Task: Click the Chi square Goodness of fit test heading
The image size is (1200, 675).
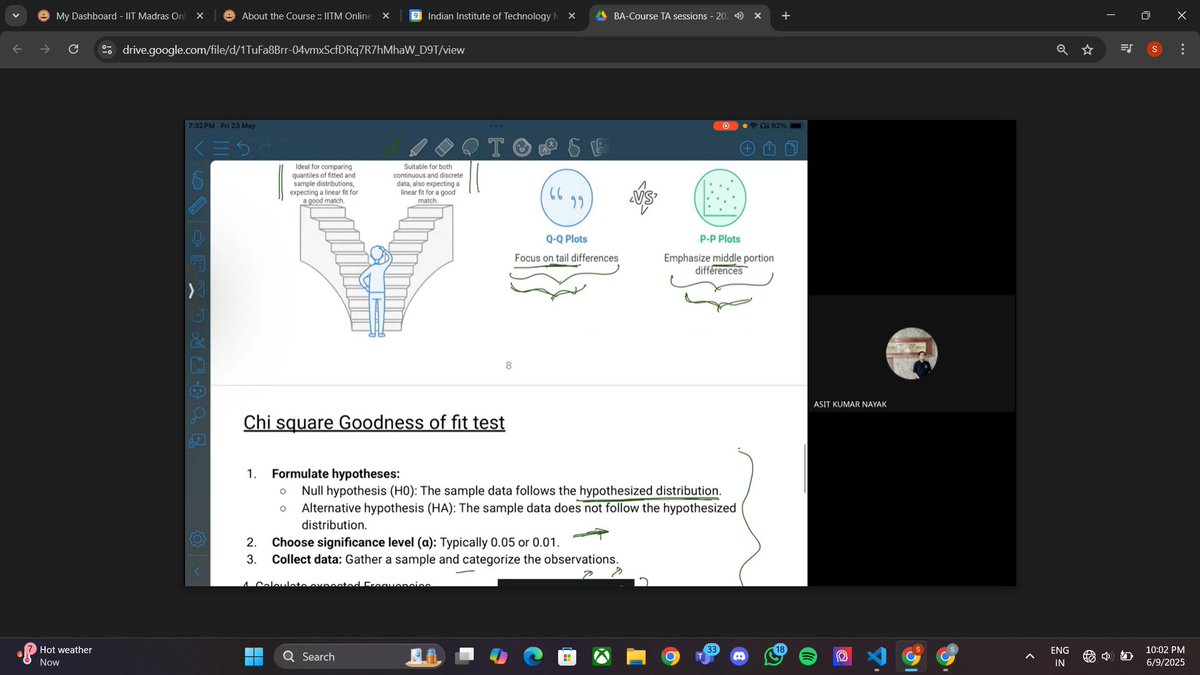Action: point(374,423)
